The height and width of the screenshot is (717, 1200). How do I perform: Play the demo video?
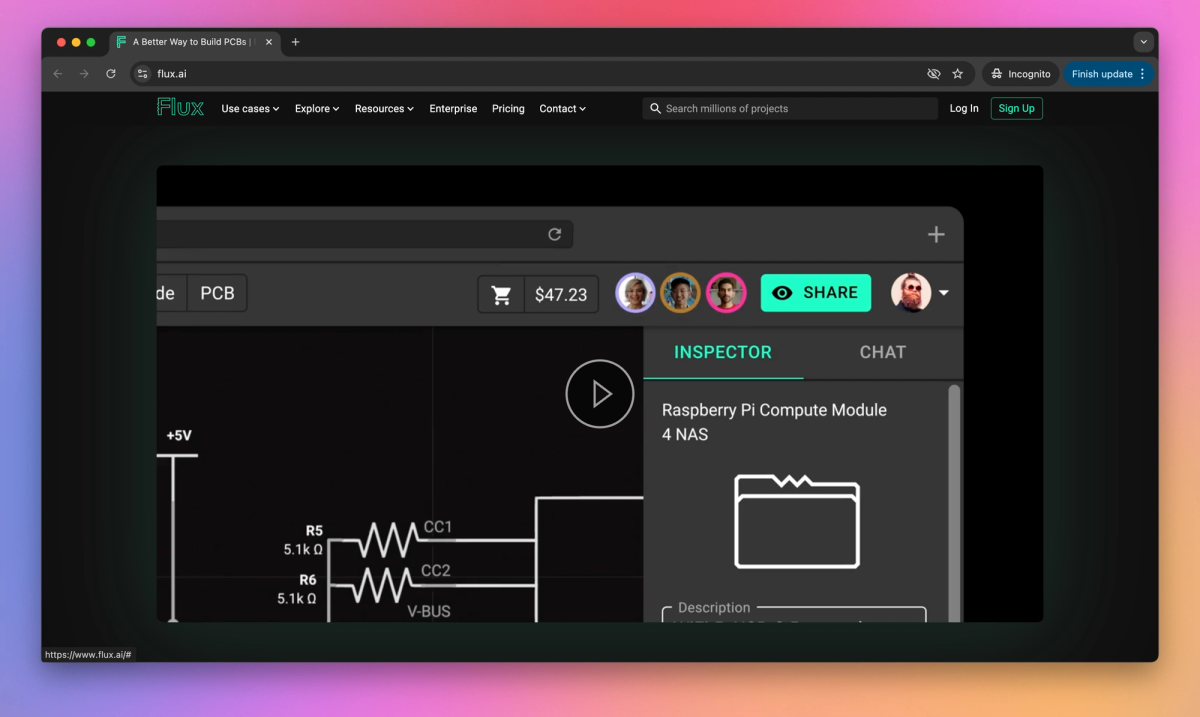tap(600, 394)
